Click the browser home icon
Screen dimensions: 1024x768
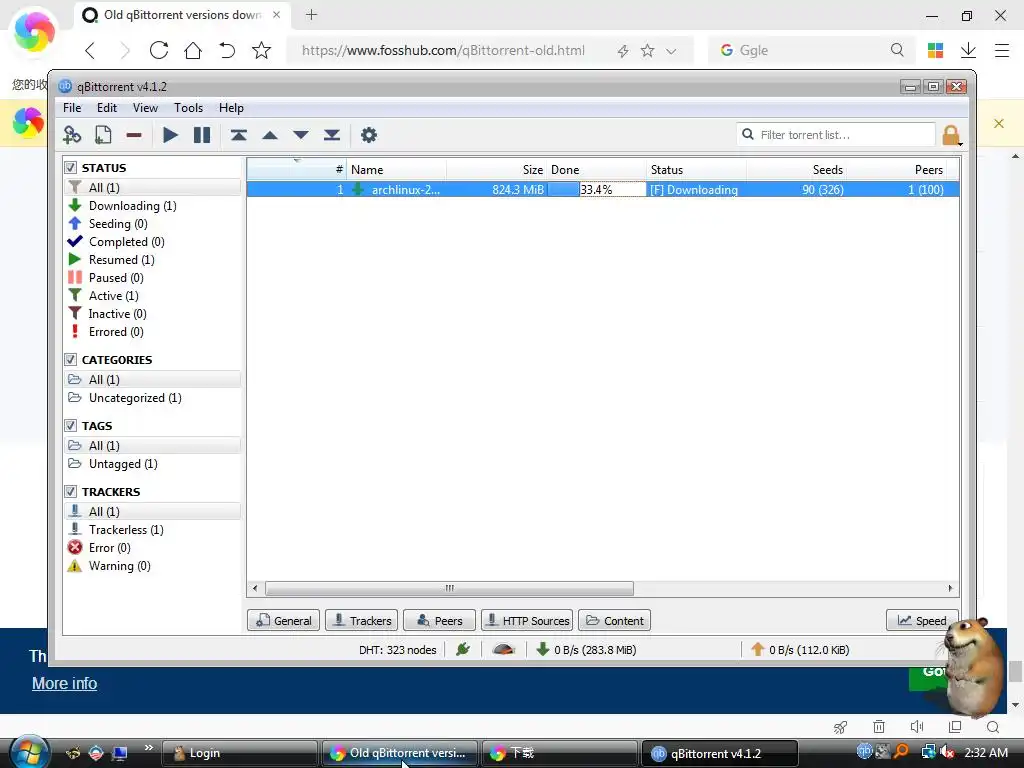[x=193, y=50]
